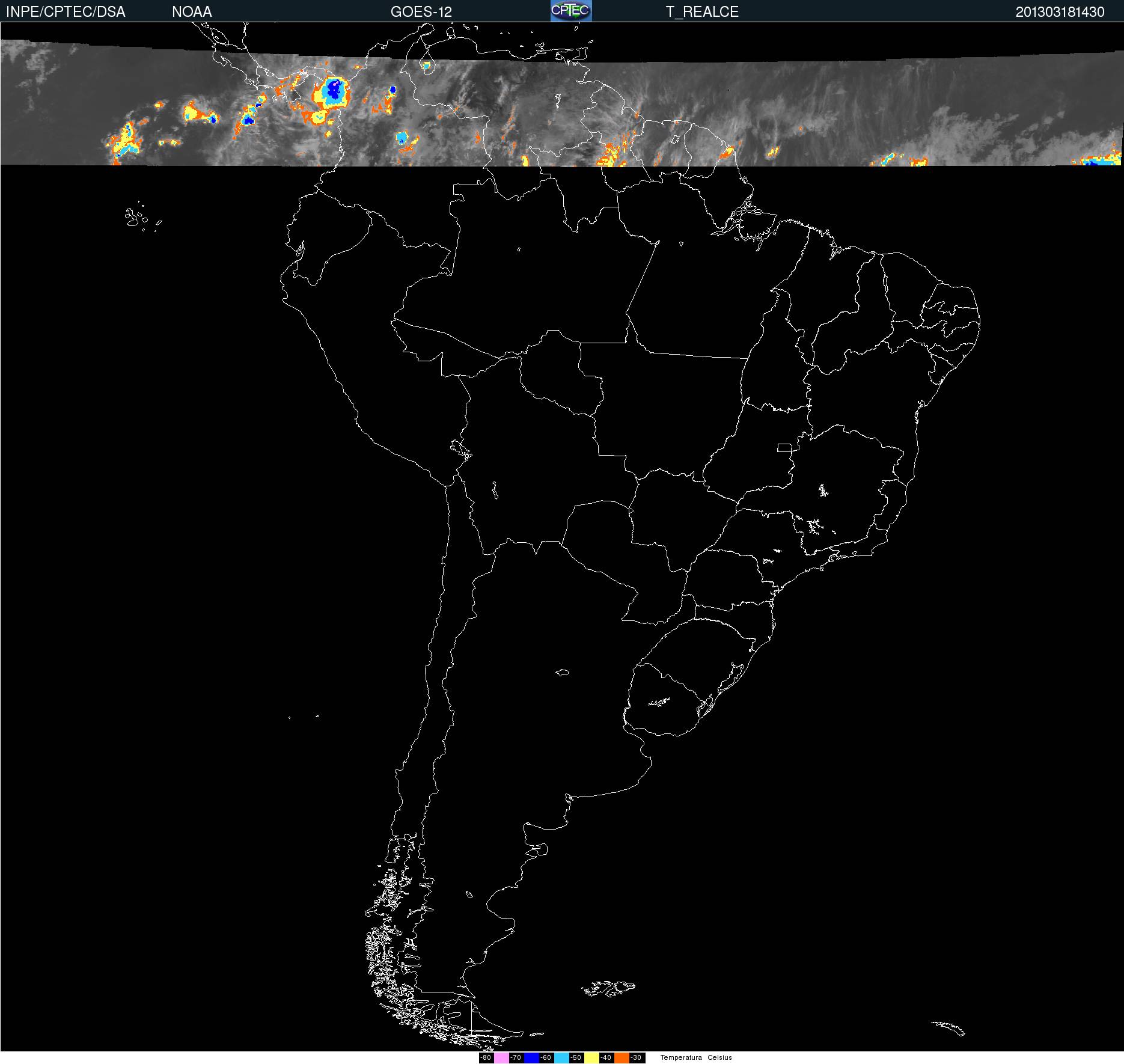Click the NOAA label in the header
The image size is (1124, 1064).
pyautogui.click(x=192, y=12)
